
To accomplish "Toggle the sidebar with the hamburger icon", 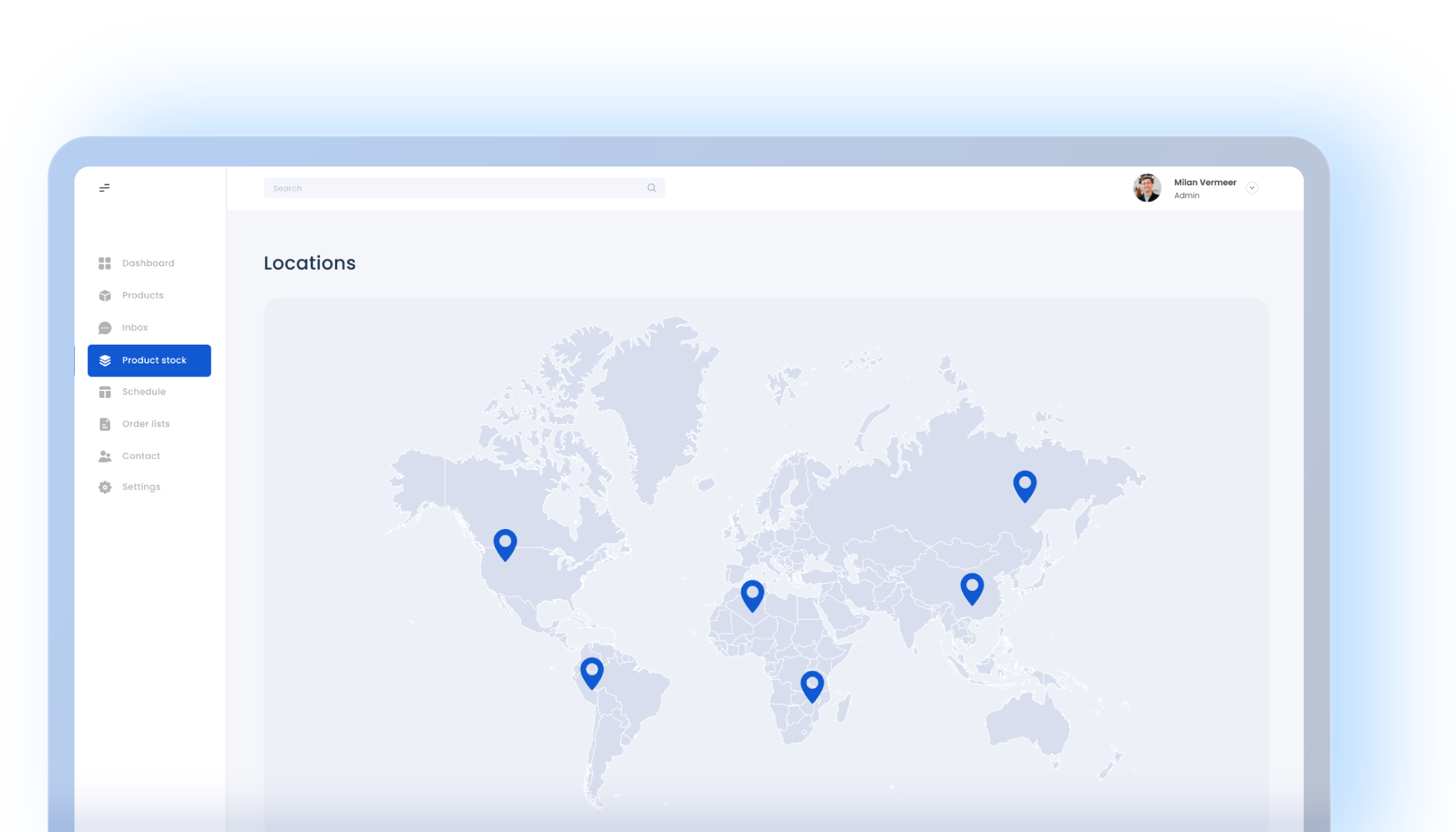I will (105, 187).
